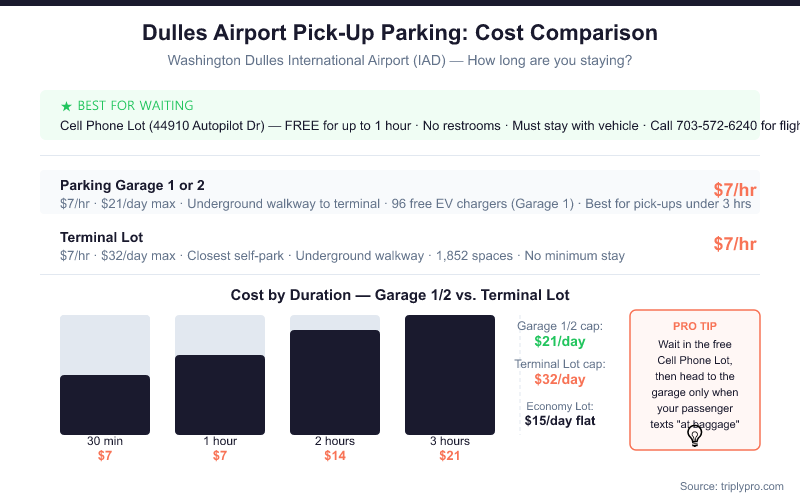This screenshot has width=800, height=500.
Task: Open the Terminal Lot row heading
Action: coord(101,237)
